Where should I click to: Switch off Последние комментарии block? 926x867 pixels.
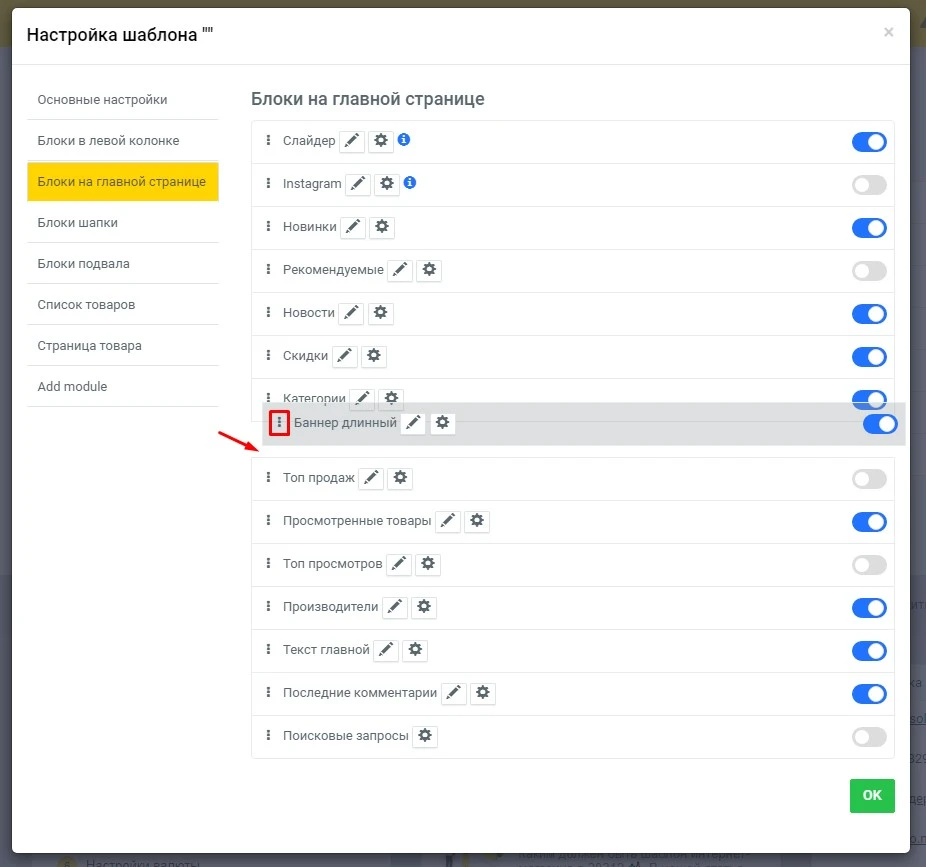tap(868, 694)
